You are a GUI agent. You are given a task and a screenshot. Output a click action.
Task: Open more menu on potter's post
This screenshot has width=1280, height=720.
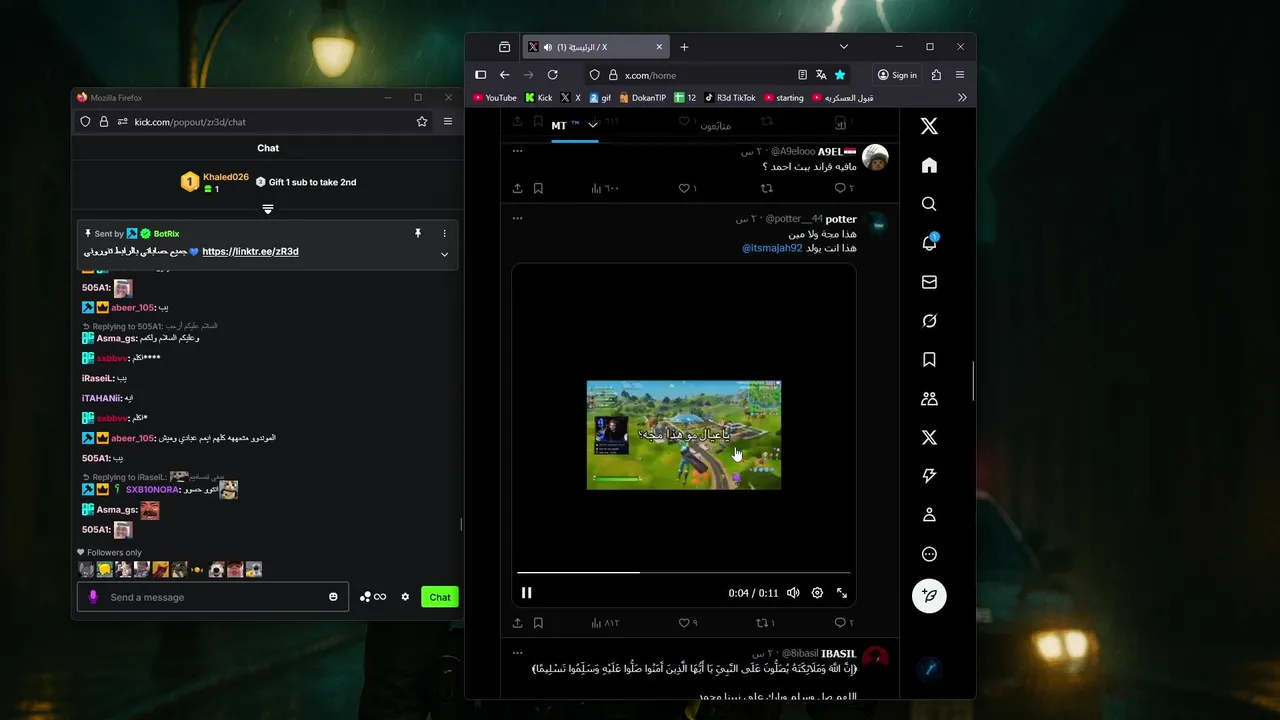coord(517,217)
